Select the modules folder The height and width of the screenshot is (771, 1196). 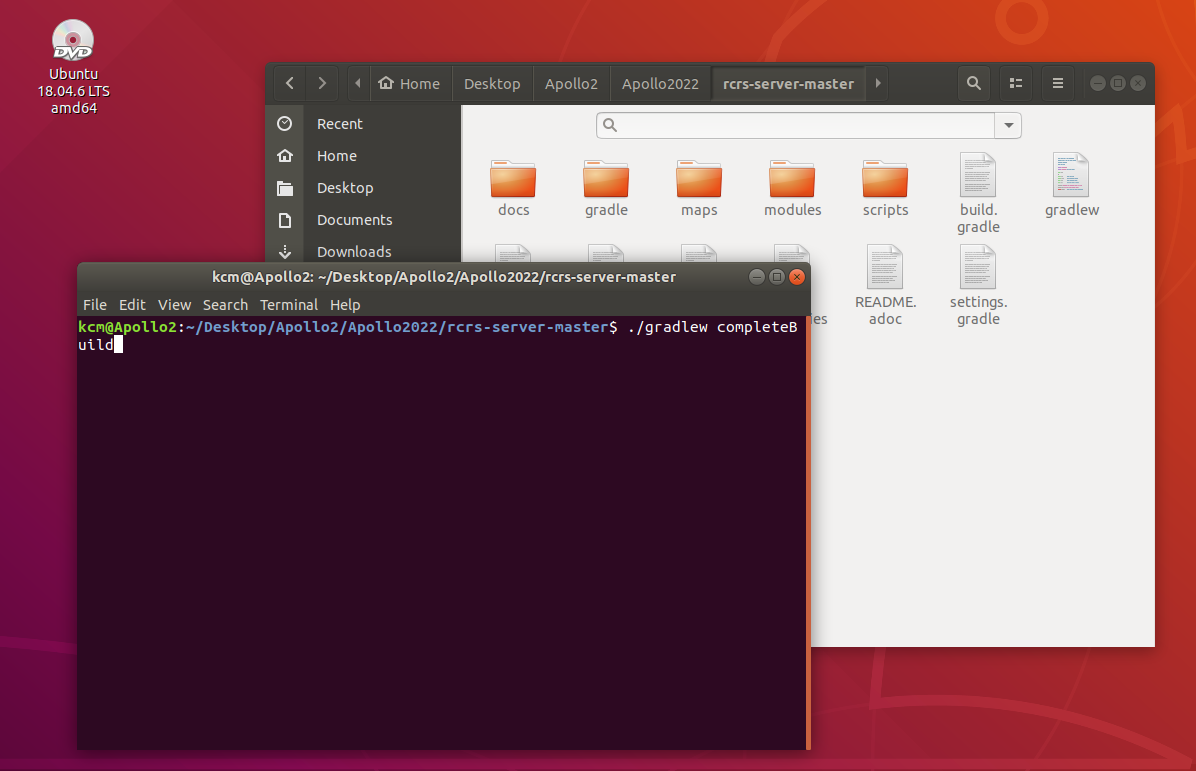793,188
